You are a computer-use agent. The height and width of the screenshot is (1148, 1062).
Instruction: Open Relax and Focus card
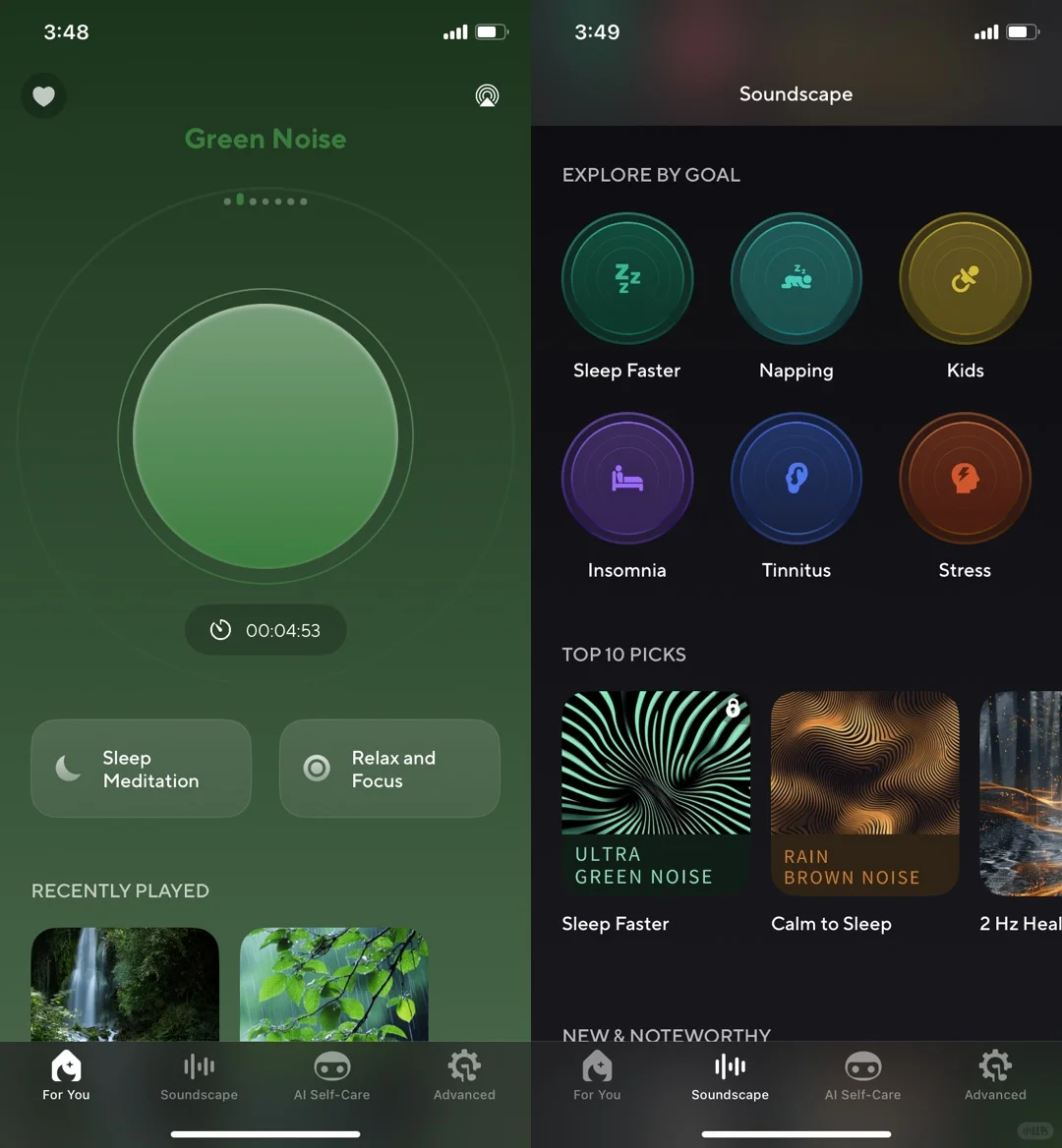[x=389, y=768]
